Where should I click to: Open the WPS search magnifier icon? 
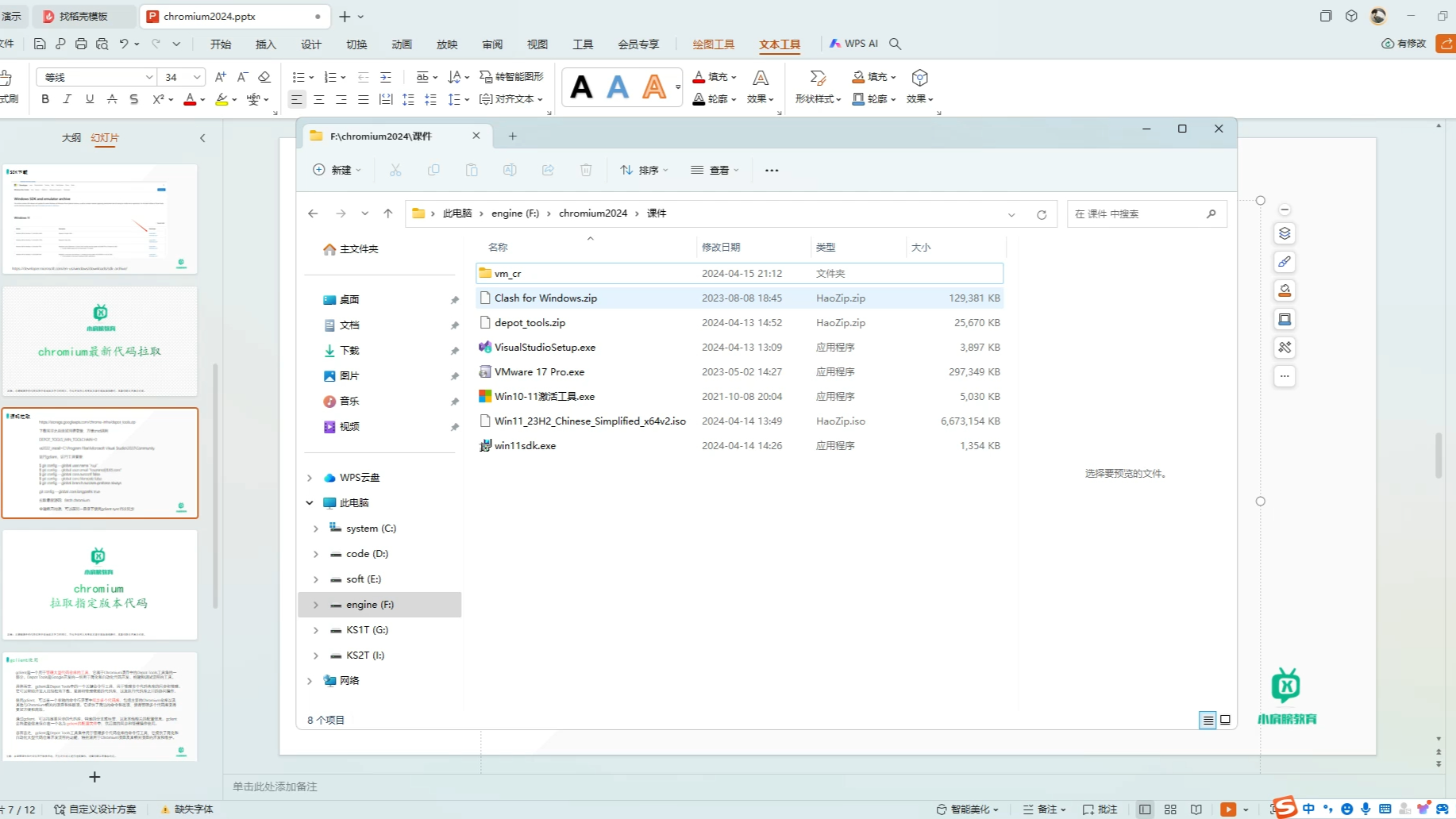tap(895, 44)
